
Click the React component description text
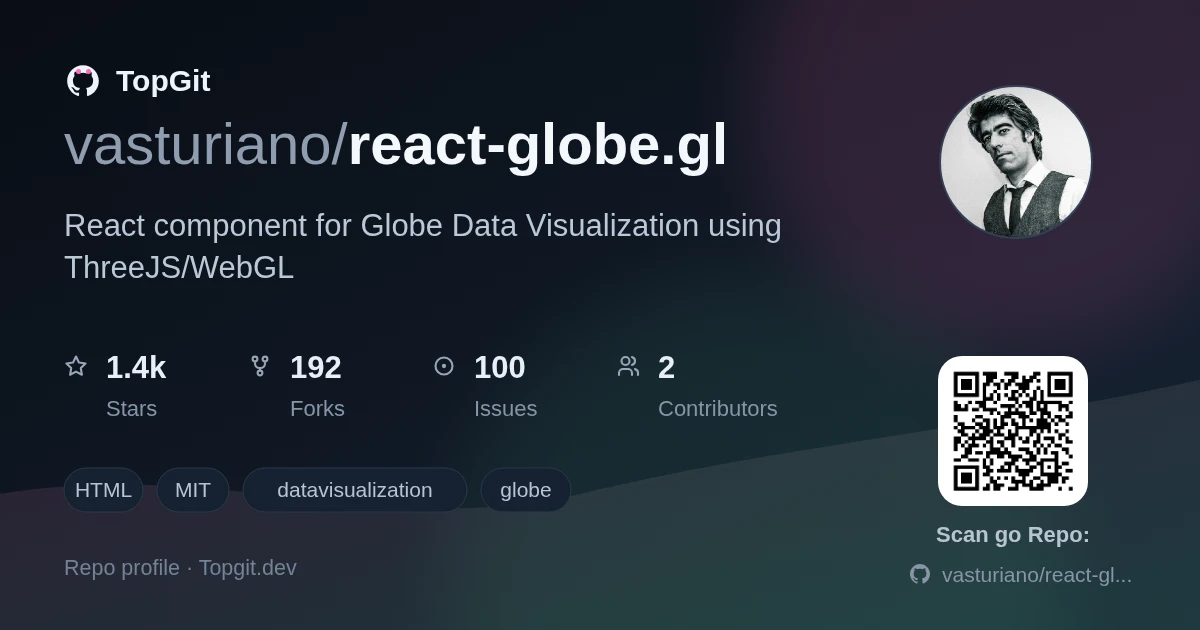coord(423,247)
